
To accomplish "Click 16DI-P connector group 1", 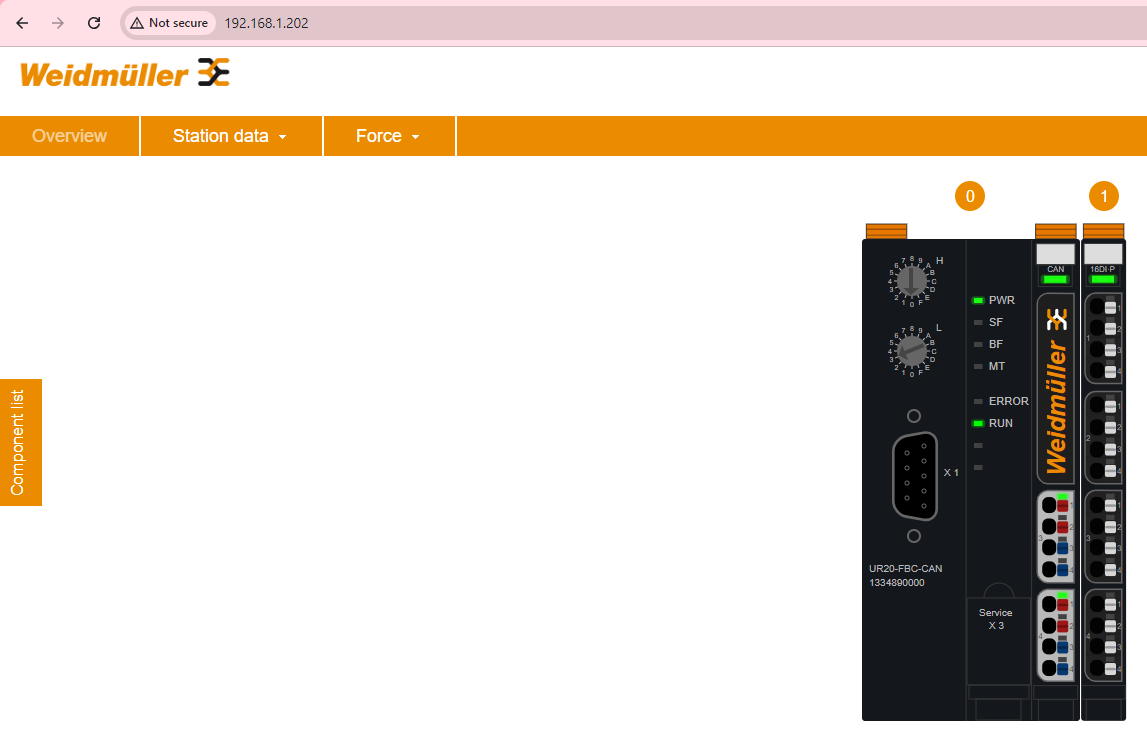I will pos(1103,338).
